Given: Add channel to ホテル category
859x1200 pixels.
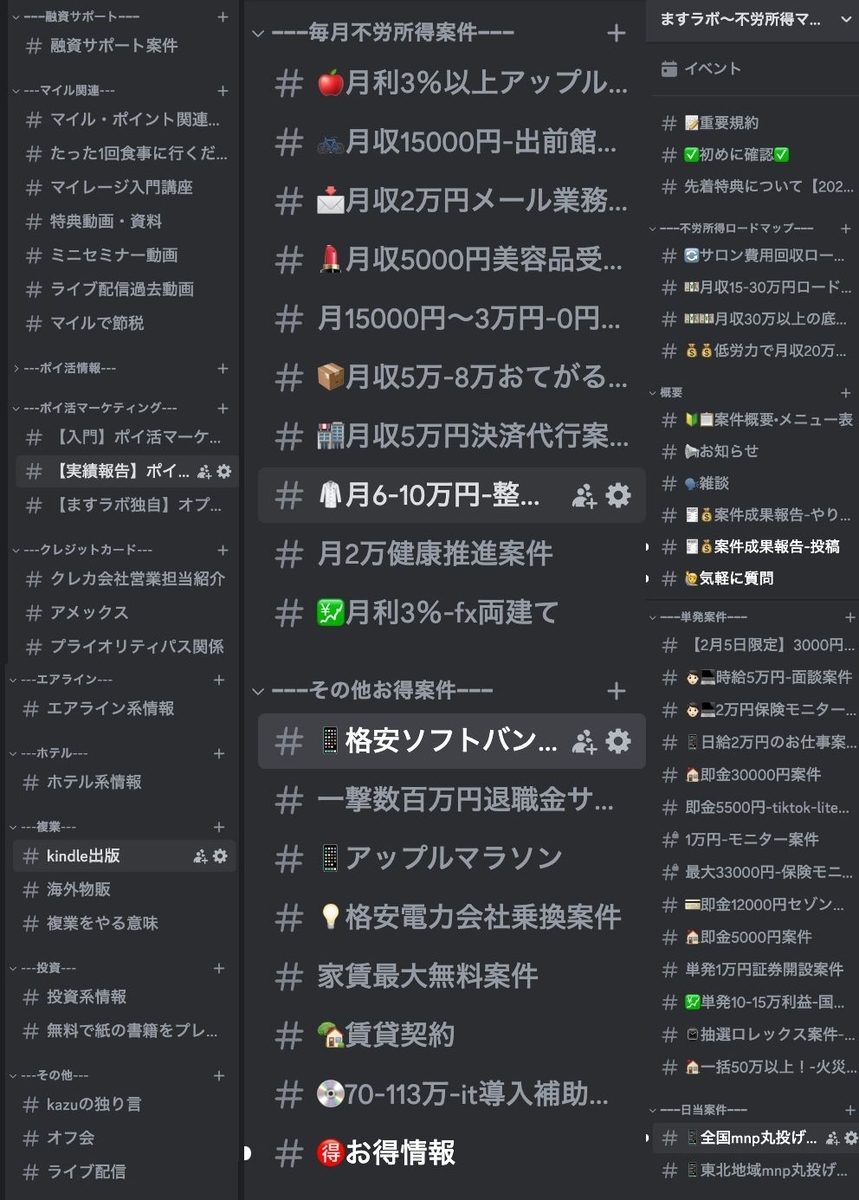Looking at the screenshot, I should point(219,753).
